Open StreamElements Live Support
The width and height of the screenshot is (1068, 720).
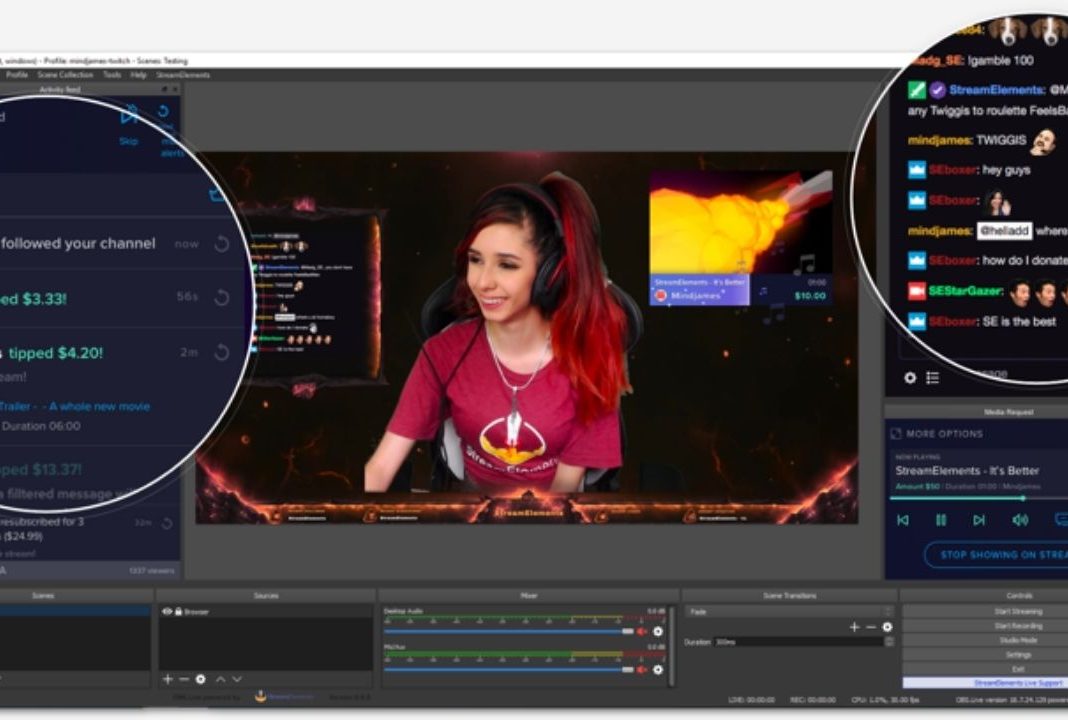click(1019, 683)
